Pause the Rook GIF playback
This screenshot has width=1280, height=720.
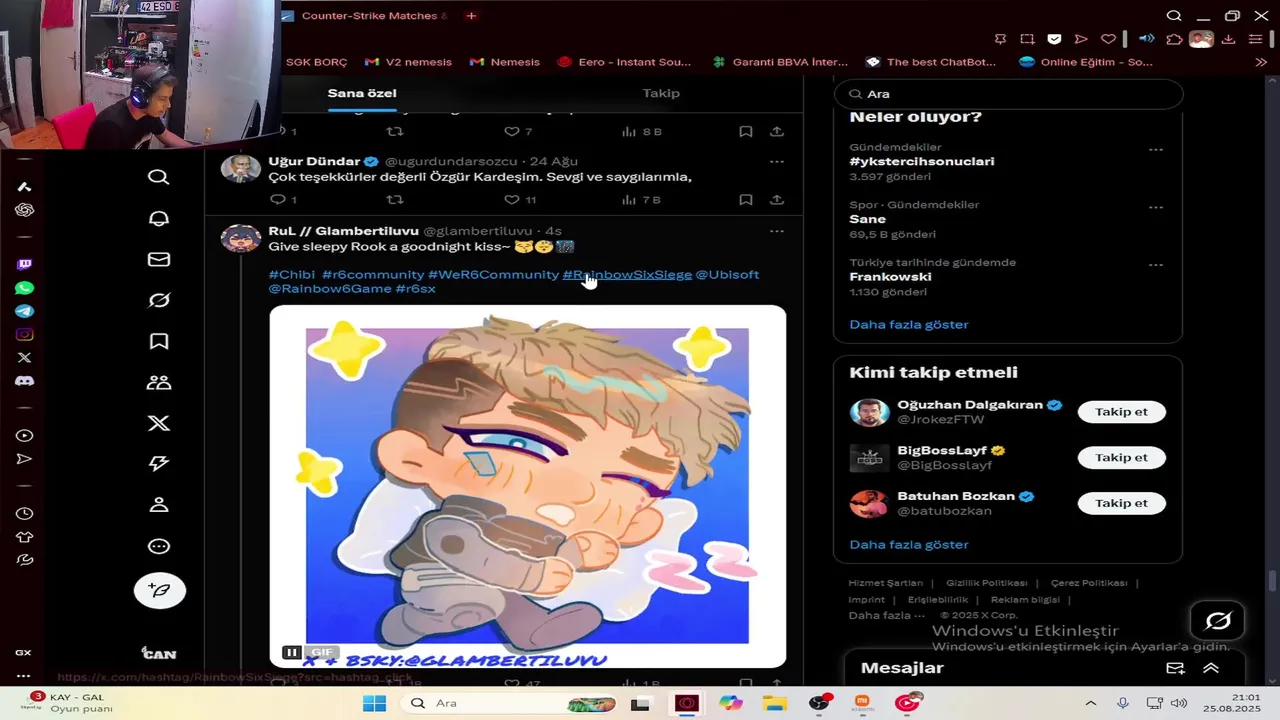(291, 652)
